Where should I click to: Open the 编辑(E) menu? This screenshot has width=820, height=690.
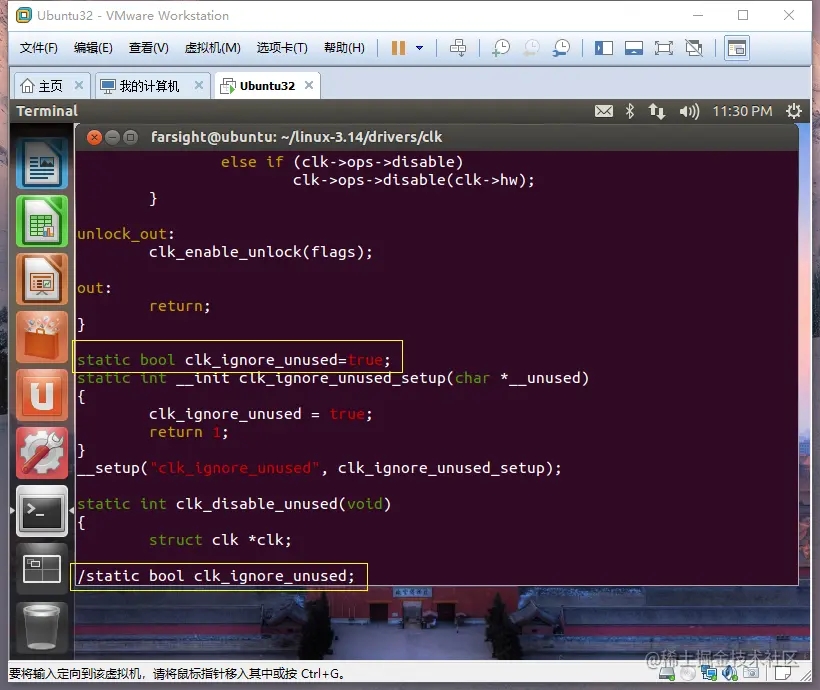pyautogui.click(x=93, y=48)
